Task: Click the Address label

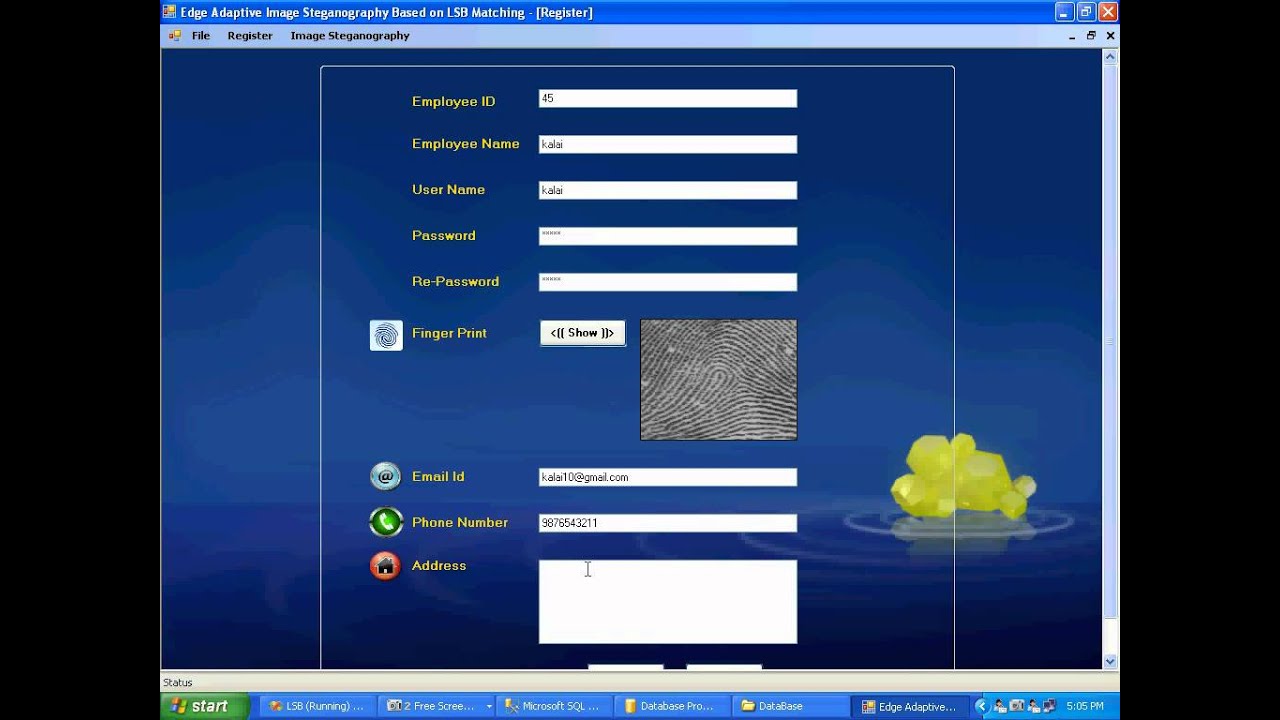Action: [439, 566]
